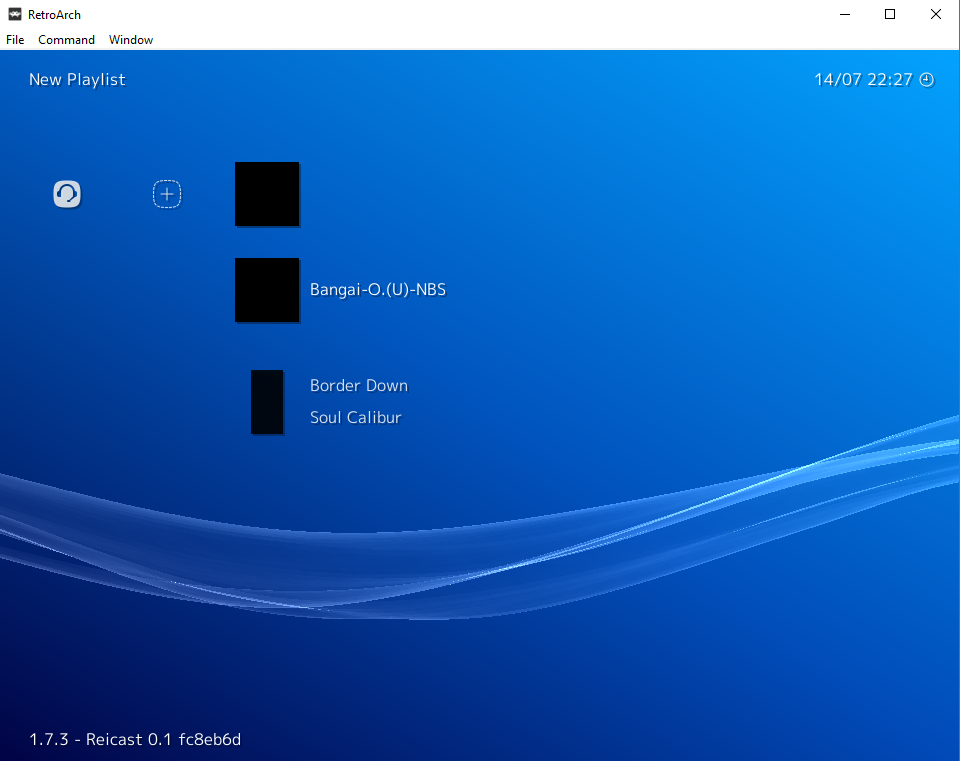Close the RetroArch window

point(936,14)
